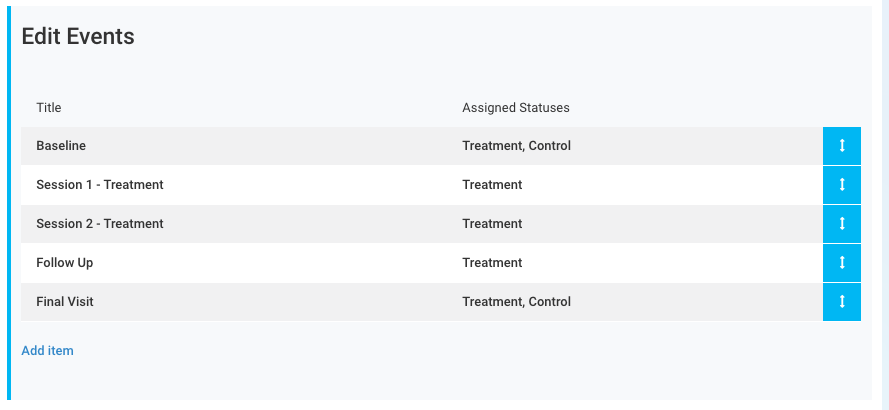Screen dimensions: 889x410
Task: Click Final Visit's assigned statuses cell
Action: pyautogui.click(x=516, y=302)
